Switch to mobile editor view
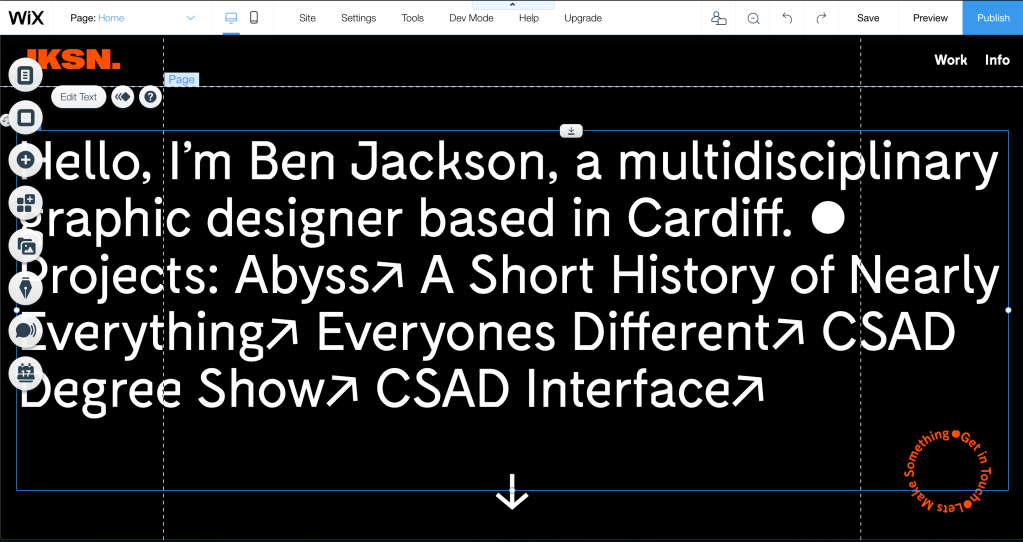 click(254, 18)
